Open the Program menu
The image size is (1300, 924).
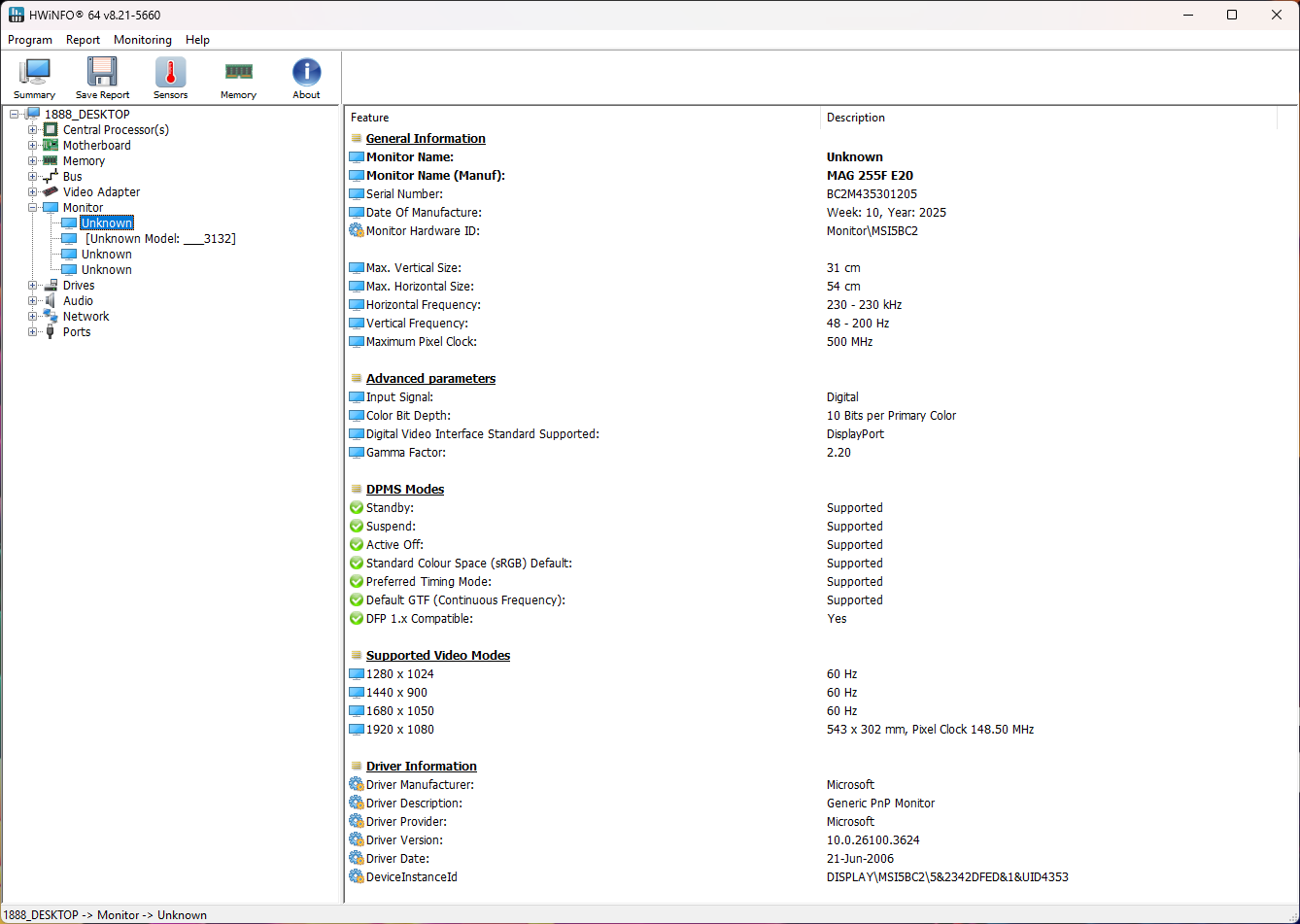point(30,40)
